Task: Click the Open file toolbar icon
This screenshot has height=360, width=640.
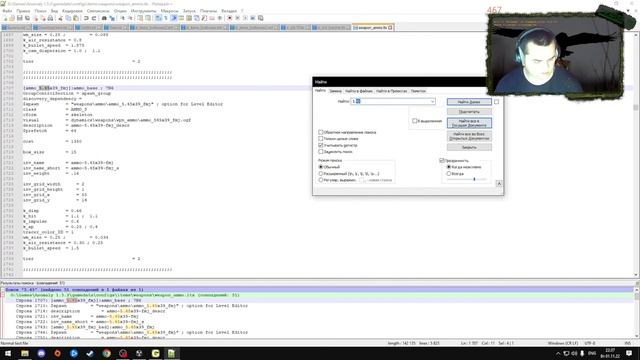Action: [x=12, y=18]
